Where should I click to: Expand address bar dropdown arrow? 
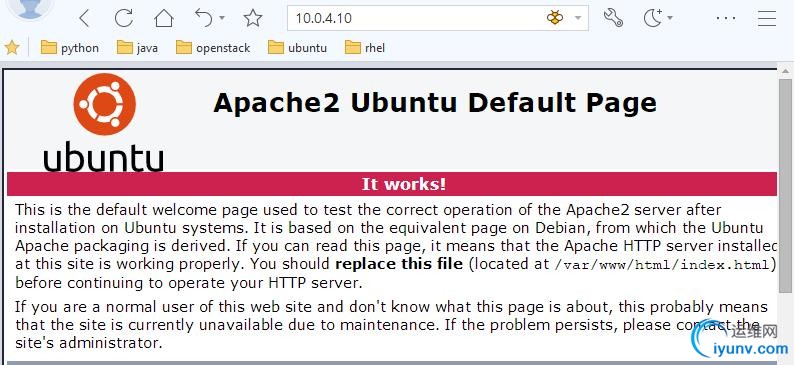(x=578, y=18)
